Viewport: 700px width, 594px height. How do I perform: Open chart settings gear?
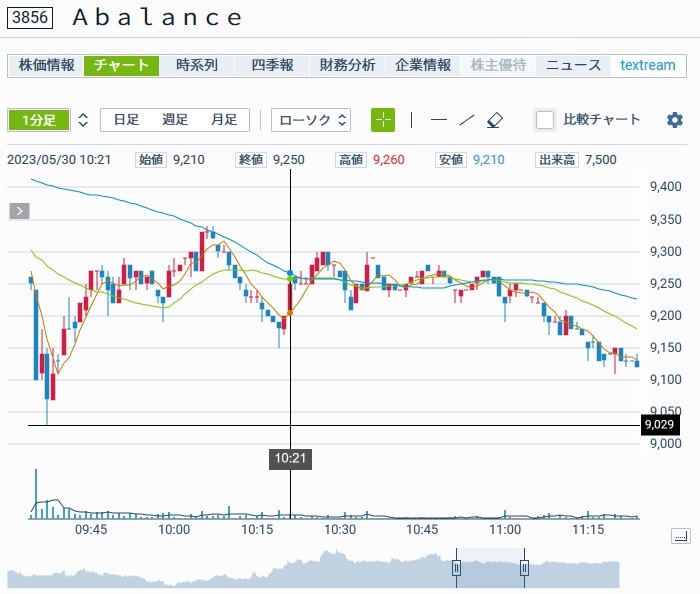pyautogui.click(x=675, y=120)
